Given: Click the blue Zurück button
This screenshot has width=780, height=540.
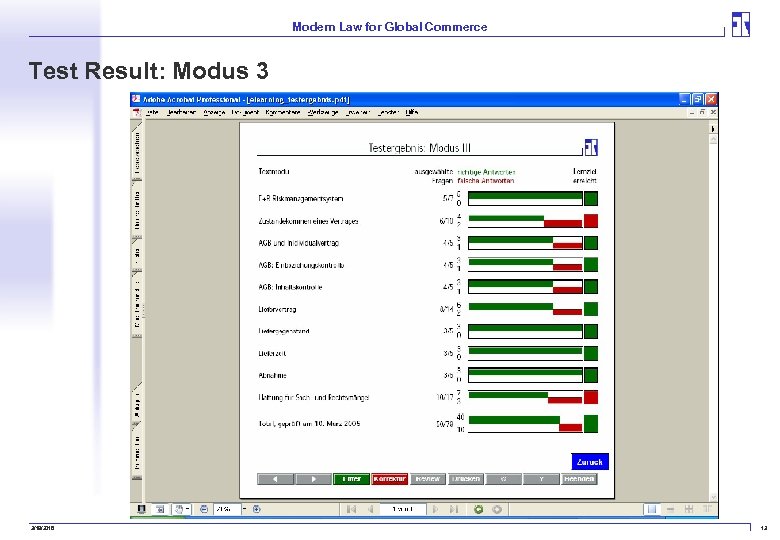Looking at the screenshot, I should click(x=589, y=462).
